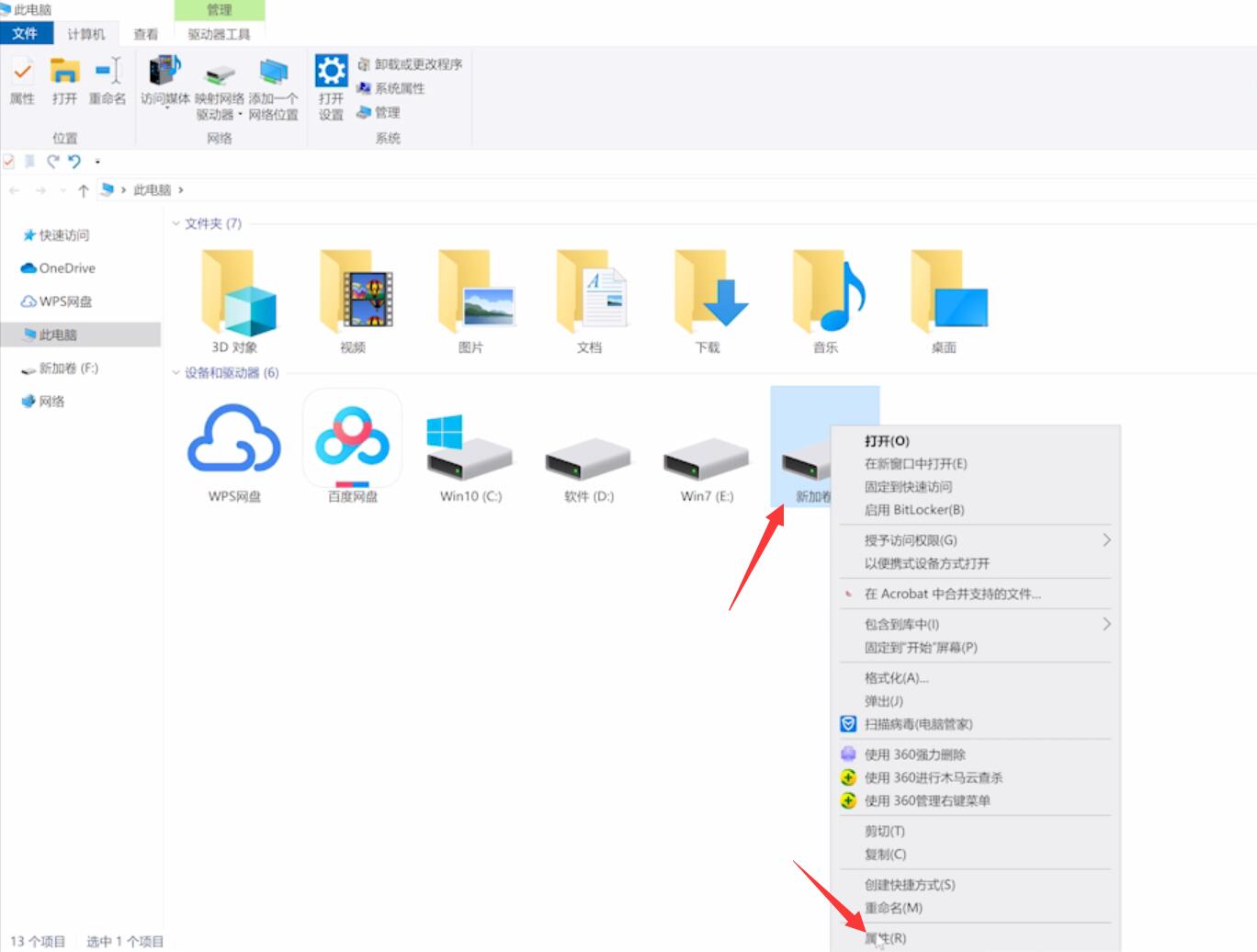This screenshot has width=1257, height=952.
Task: Switch to the 驱动器工具 tab
Action: tap(220, 34)
